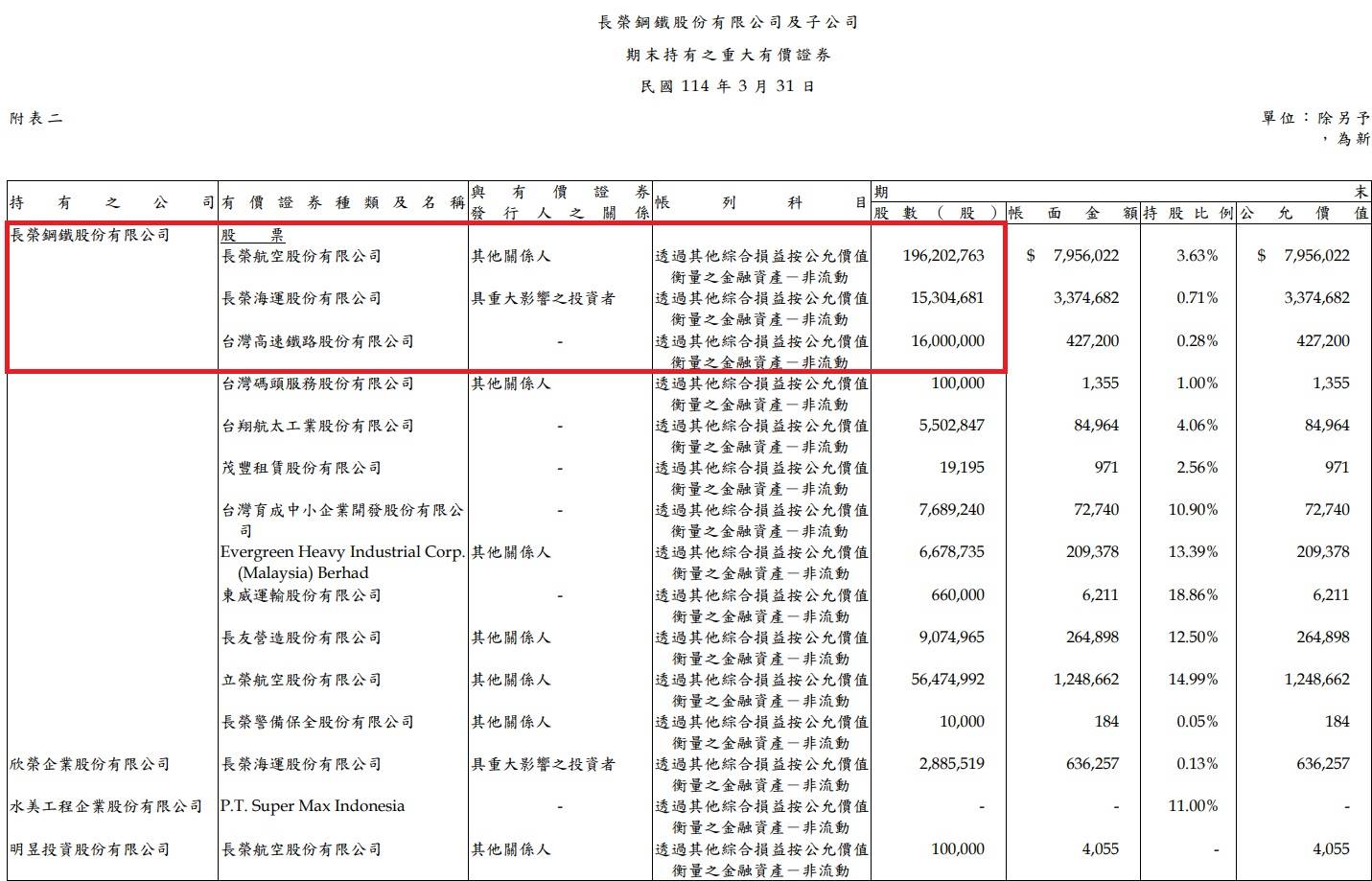
Task: Click the shareholding ratio 13.39%
Action: tap(1194, 552)
